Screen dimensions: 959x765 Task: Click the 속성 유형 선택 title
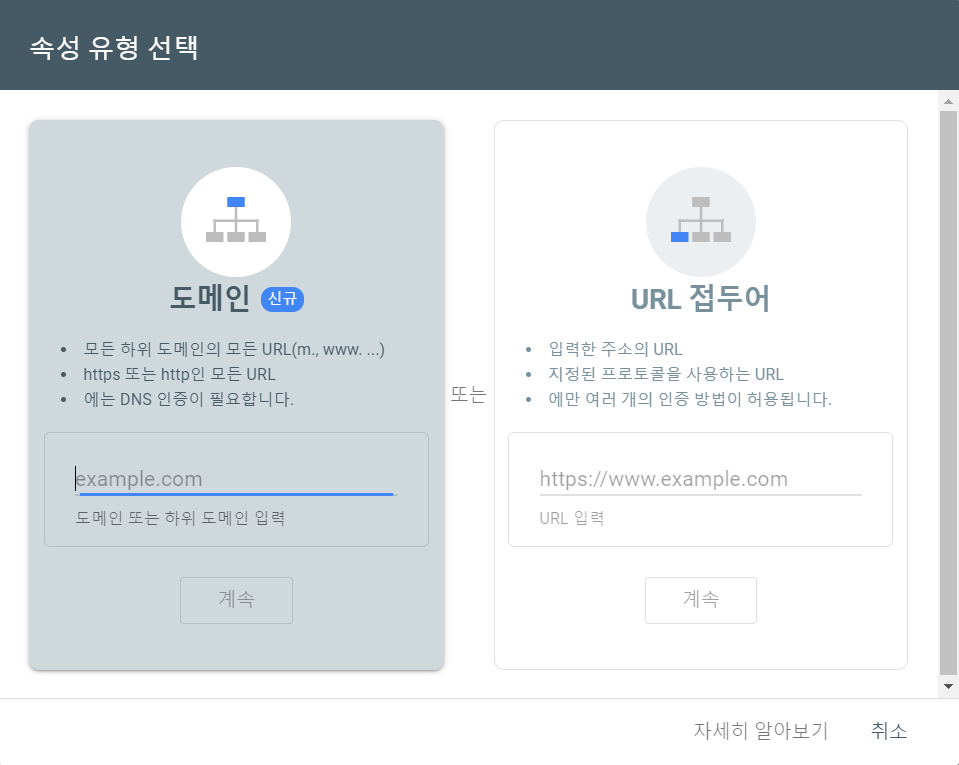click(114, 48)
